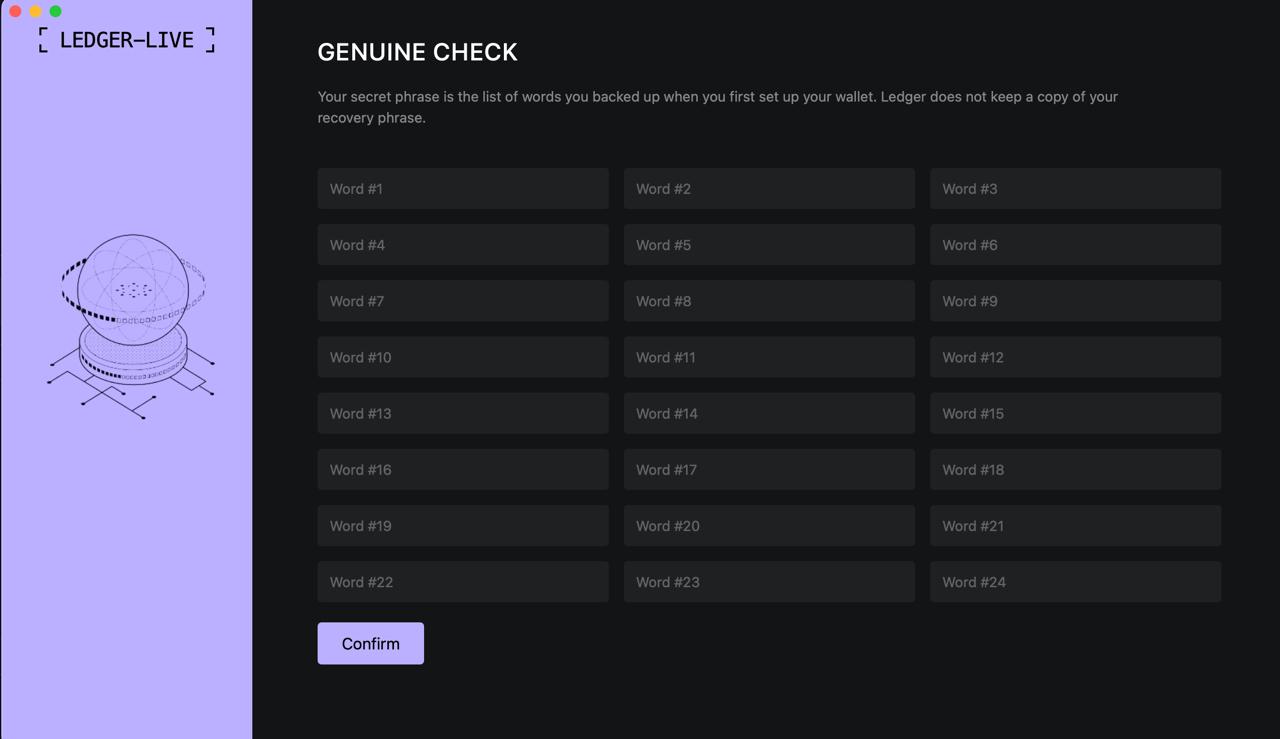Click into the Word #15 input
The height and width of the screenshot is (739, 1280).
coord(1075,413)
